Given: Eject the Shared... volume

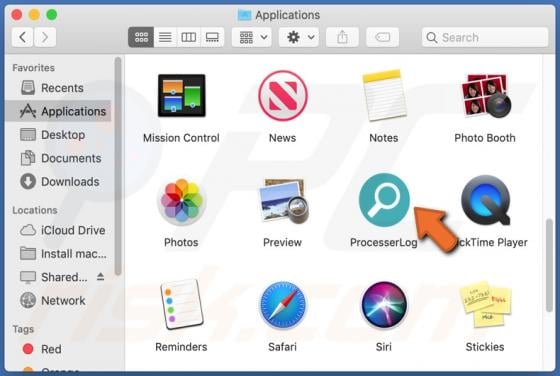Looking at the screenshot, I should click(100, 277).
